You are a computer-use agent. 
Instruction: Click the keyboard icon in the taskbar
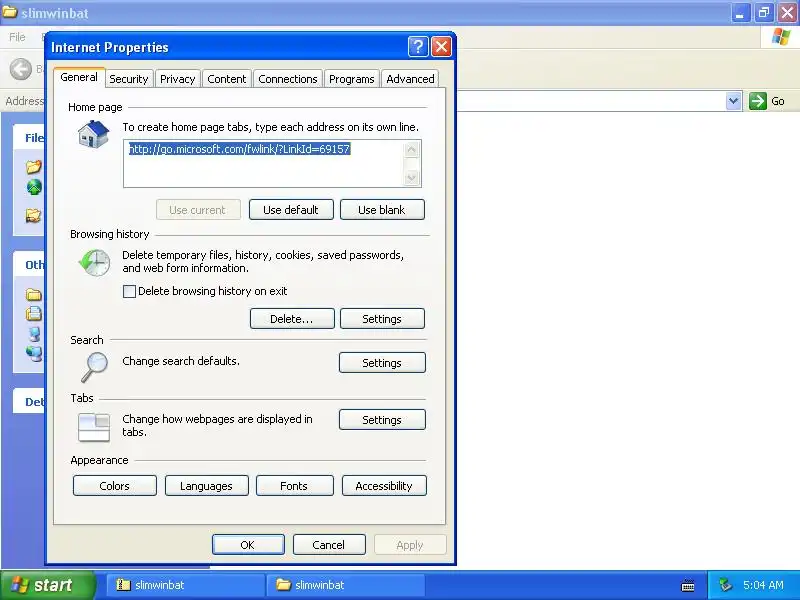point(688,586)
